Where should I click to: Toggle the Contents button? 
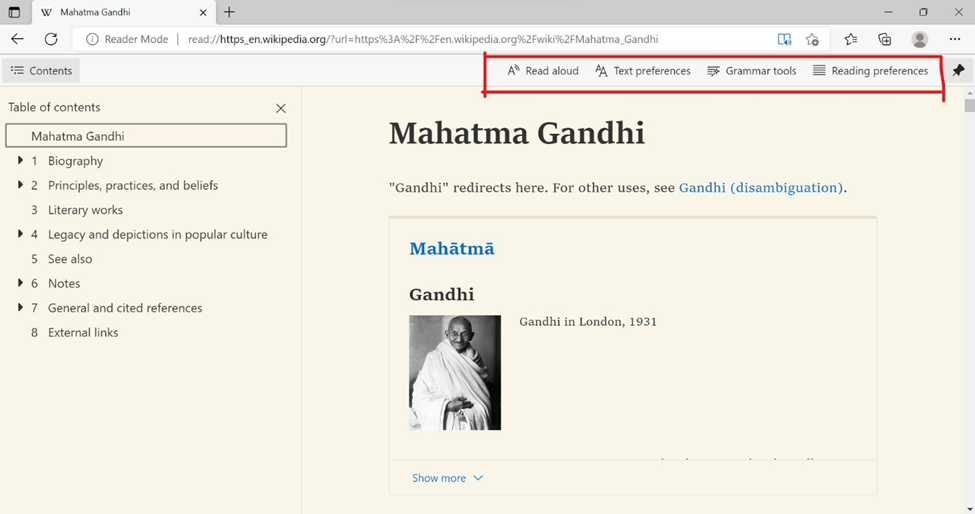41,71
